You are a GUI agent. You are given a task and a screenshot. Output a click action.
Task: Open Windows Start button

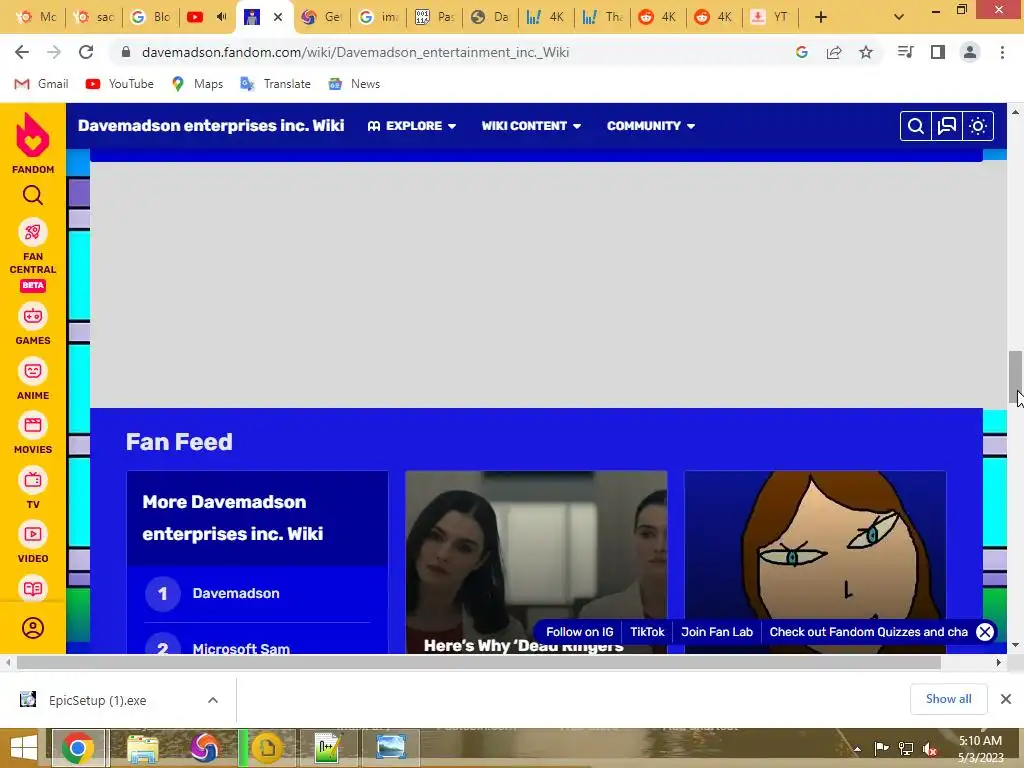24,747
